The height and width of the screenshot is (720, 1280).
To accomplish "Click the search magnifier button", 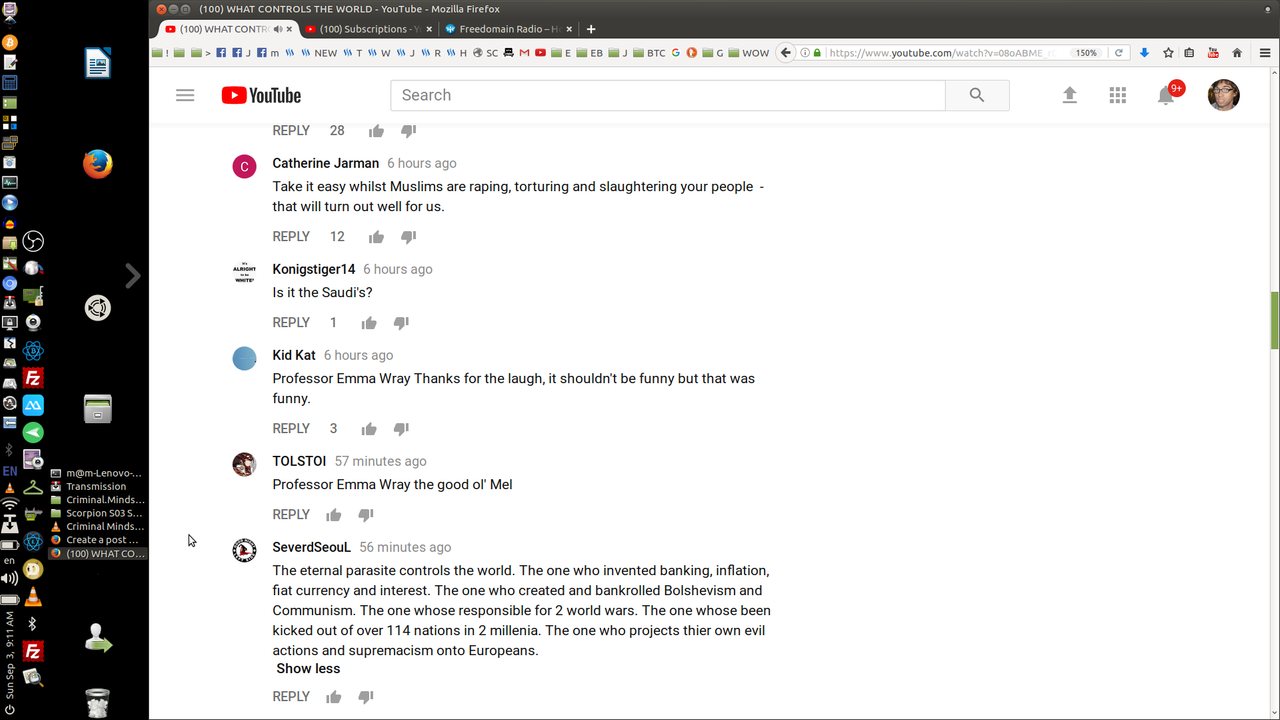I will (977, 95).
